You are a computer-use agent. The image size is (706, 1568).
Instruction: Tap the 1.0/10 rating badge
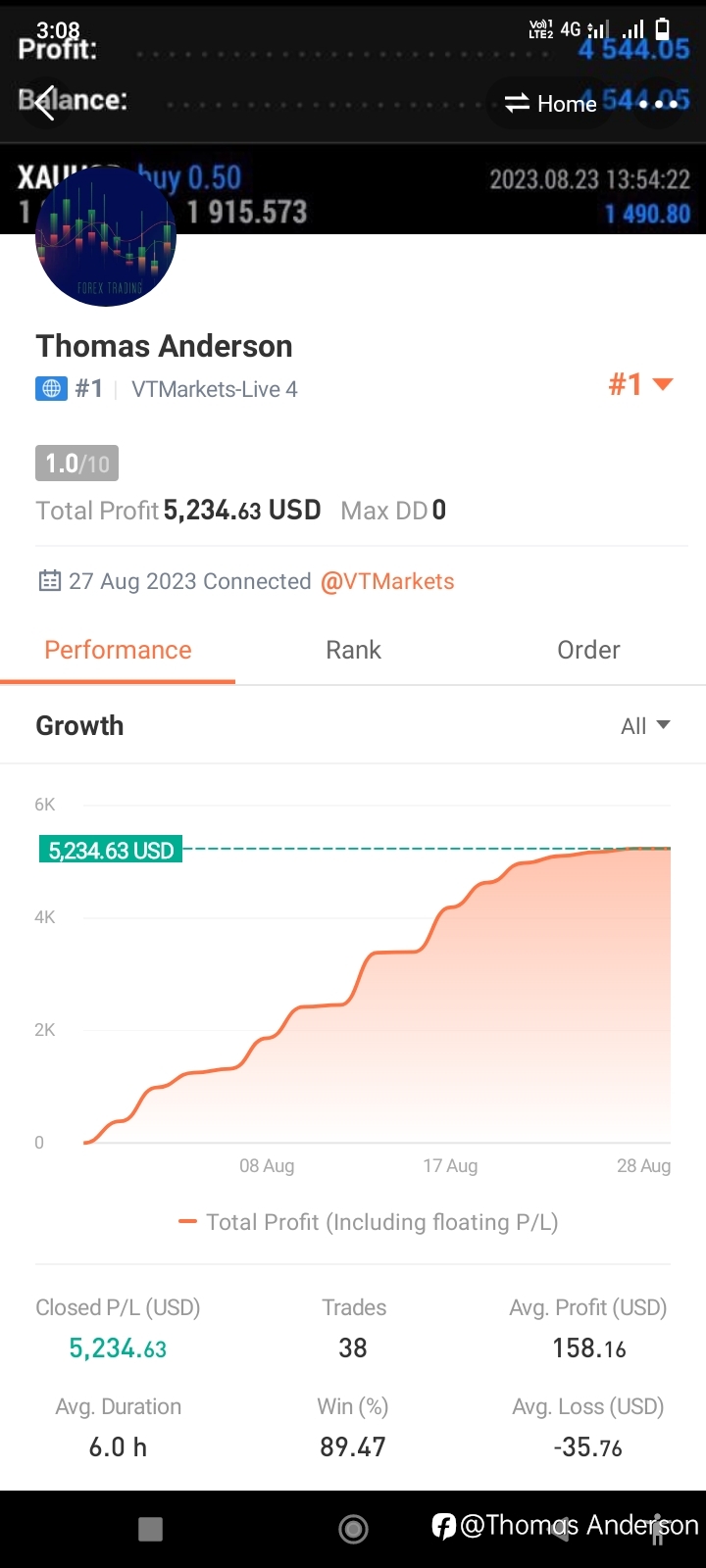pos(76,463)
